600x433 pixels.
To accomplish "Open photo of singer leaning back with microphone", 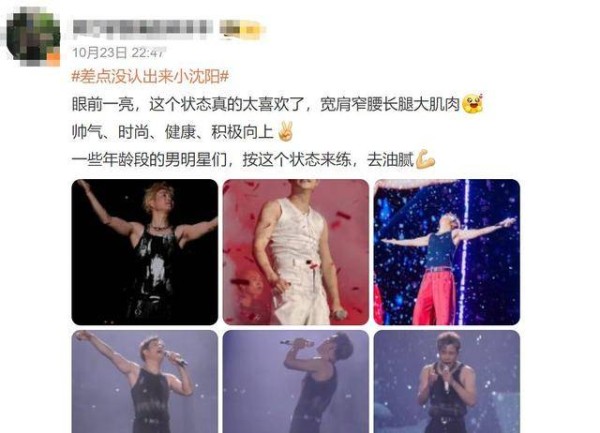I will point(296,382).
